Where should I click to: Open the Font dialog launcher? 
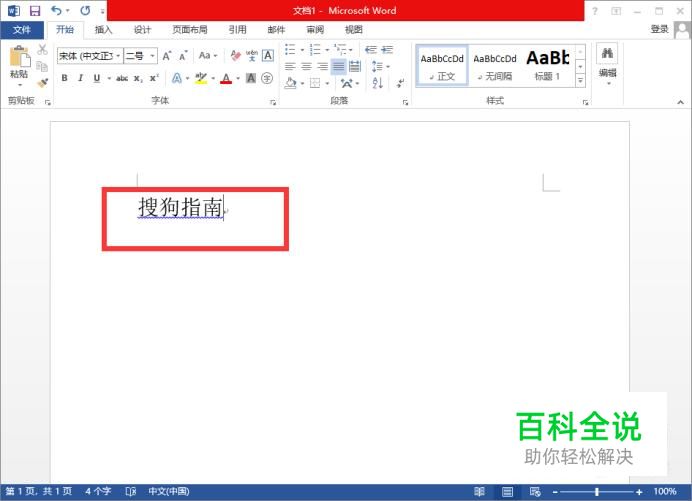273,102
